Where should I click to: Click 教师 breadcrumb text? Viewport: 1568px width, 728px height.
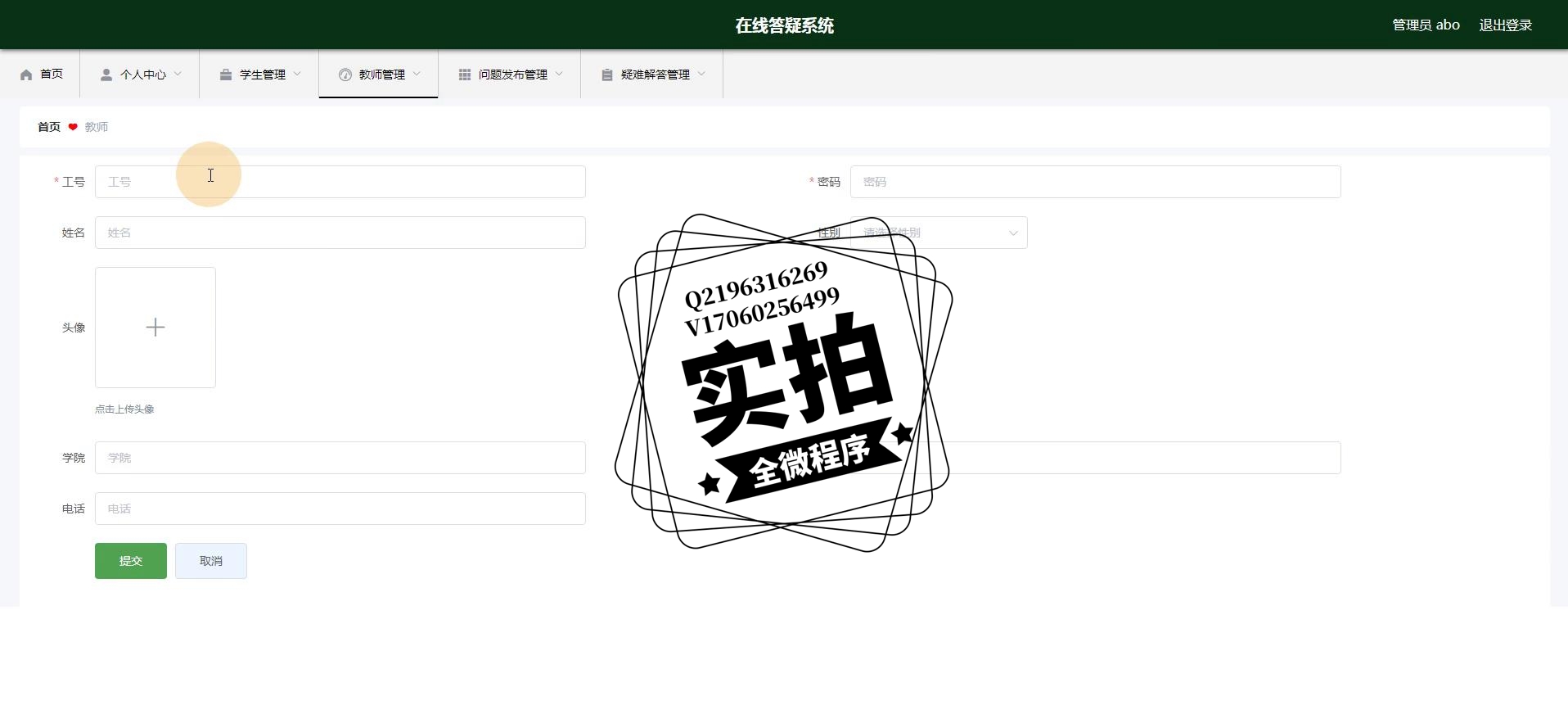pos(97,127)
